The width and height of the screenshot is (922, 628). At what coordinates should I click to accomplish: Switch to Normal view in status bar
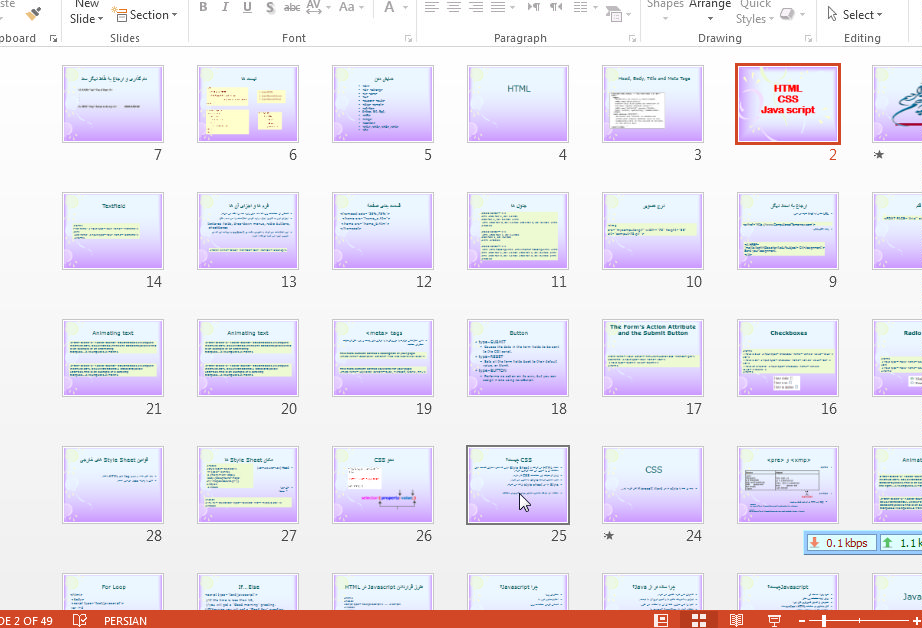point(662,620)
